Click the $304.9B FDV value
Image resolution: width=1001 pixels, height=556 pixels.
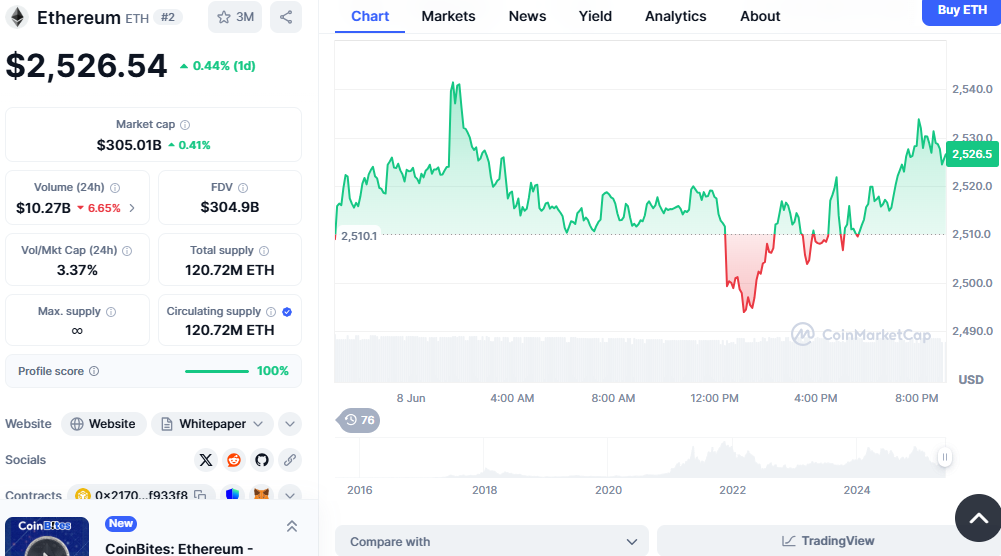coord(230,207)
